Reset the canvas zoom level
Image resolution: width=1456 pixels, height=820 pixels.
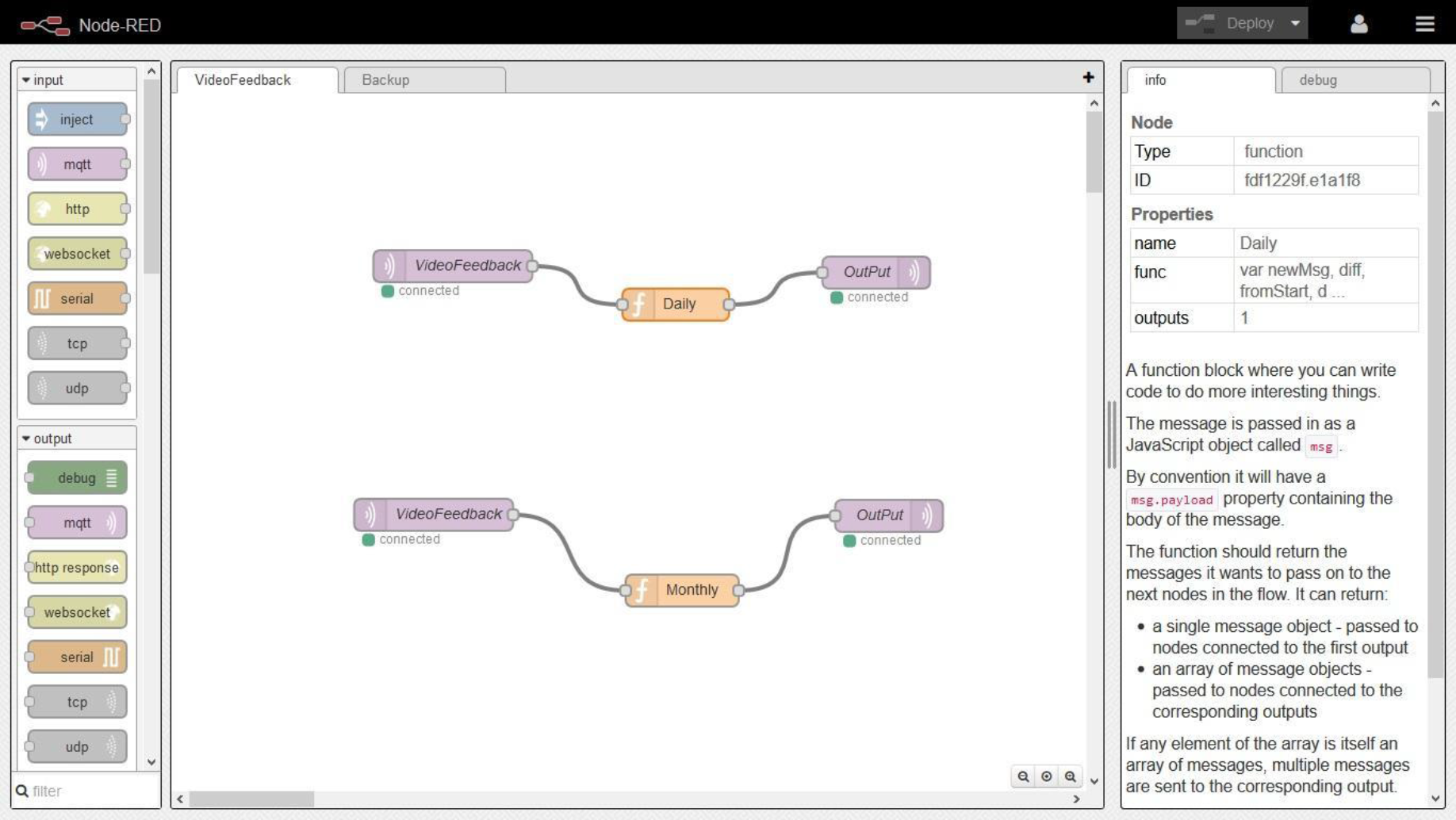[x=1047, y=776]
